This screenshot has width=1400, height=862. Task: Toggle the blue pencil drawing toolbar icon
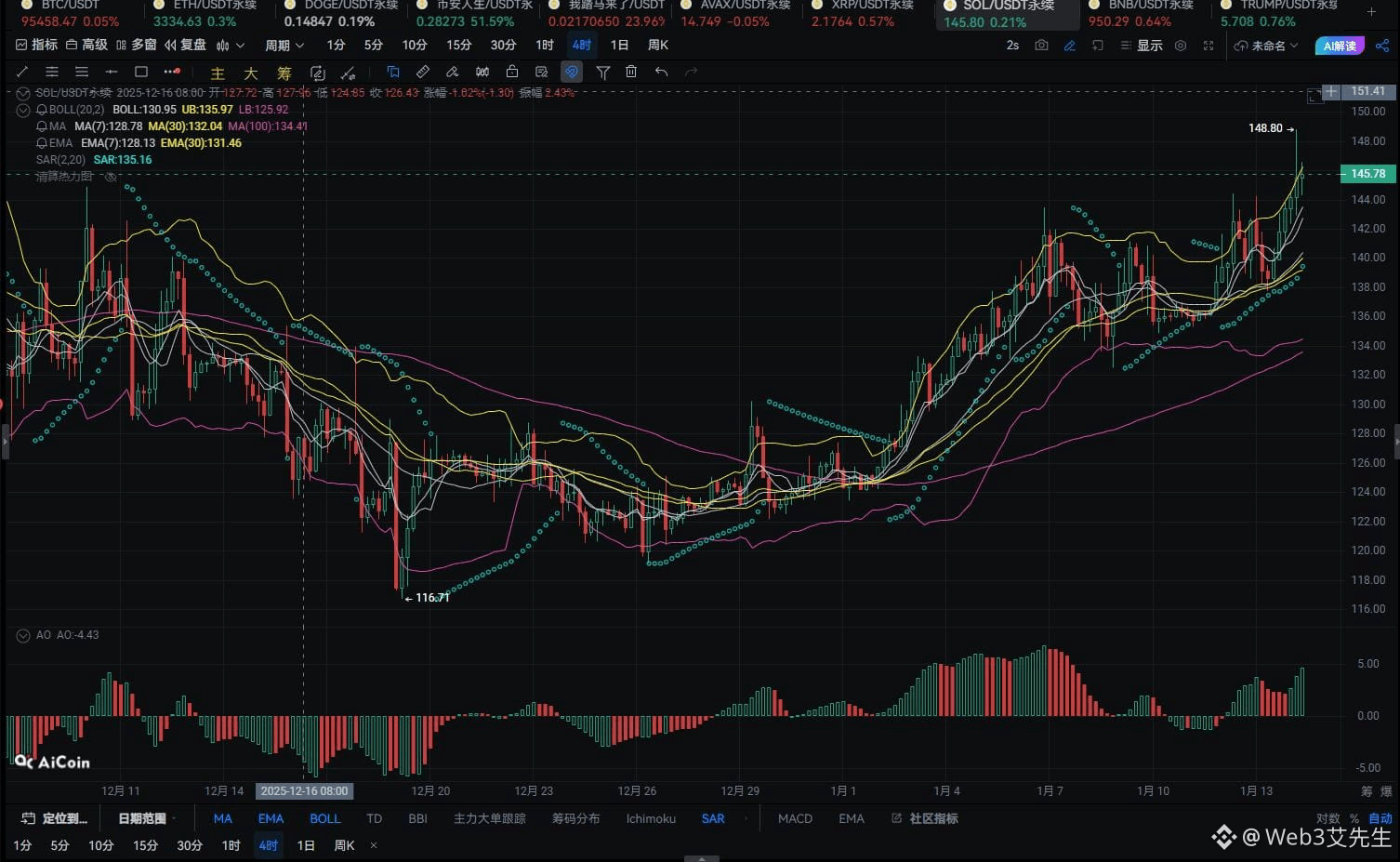(x=1070, y=45)
